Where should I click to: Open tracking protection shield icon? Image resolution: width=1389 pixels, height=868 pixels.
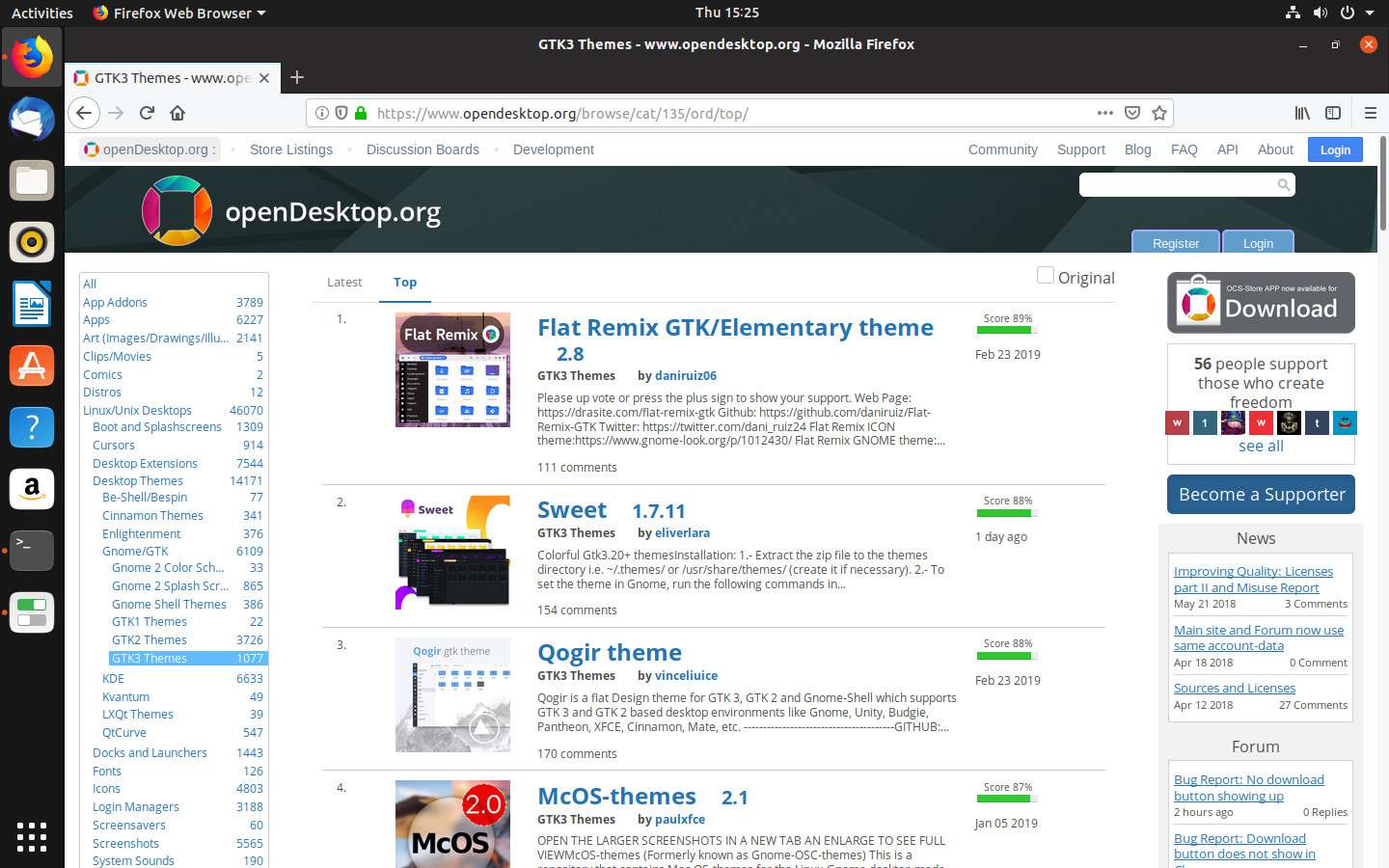[340, 113]
